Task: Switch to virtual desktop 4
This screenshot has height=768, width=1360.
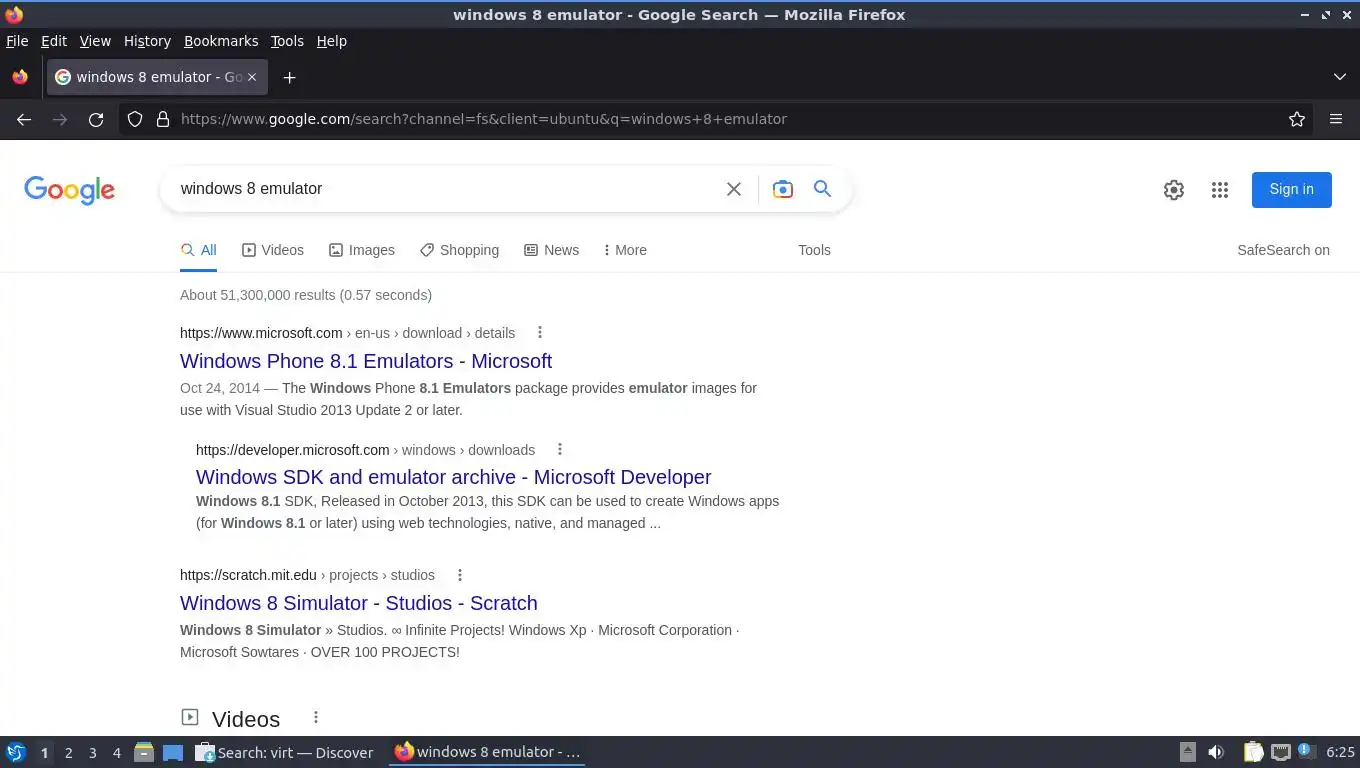Action: pyautogui.click(x=116, y=753)
